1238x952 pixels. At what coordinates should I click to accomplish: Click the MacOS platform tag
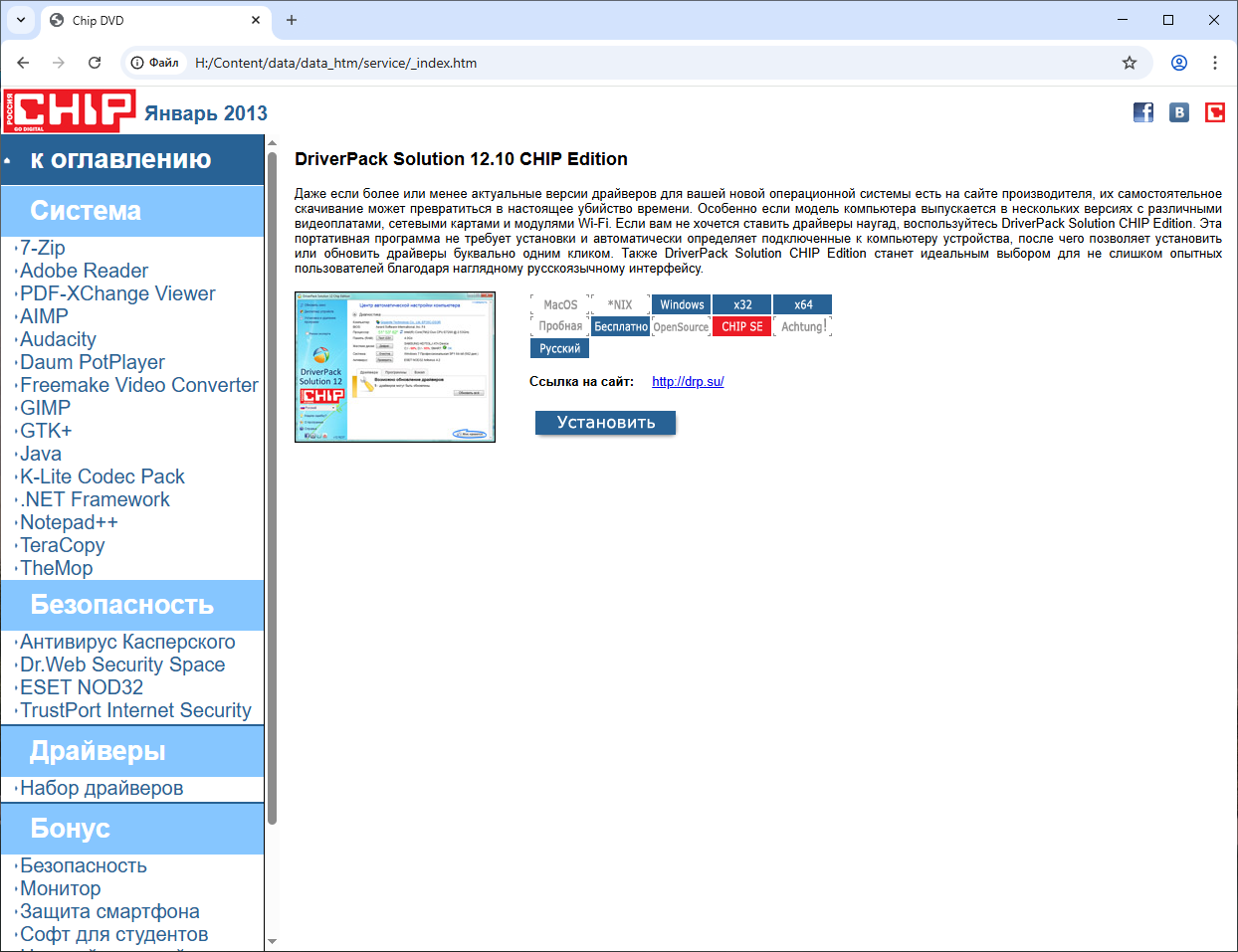tap(560, 304)
